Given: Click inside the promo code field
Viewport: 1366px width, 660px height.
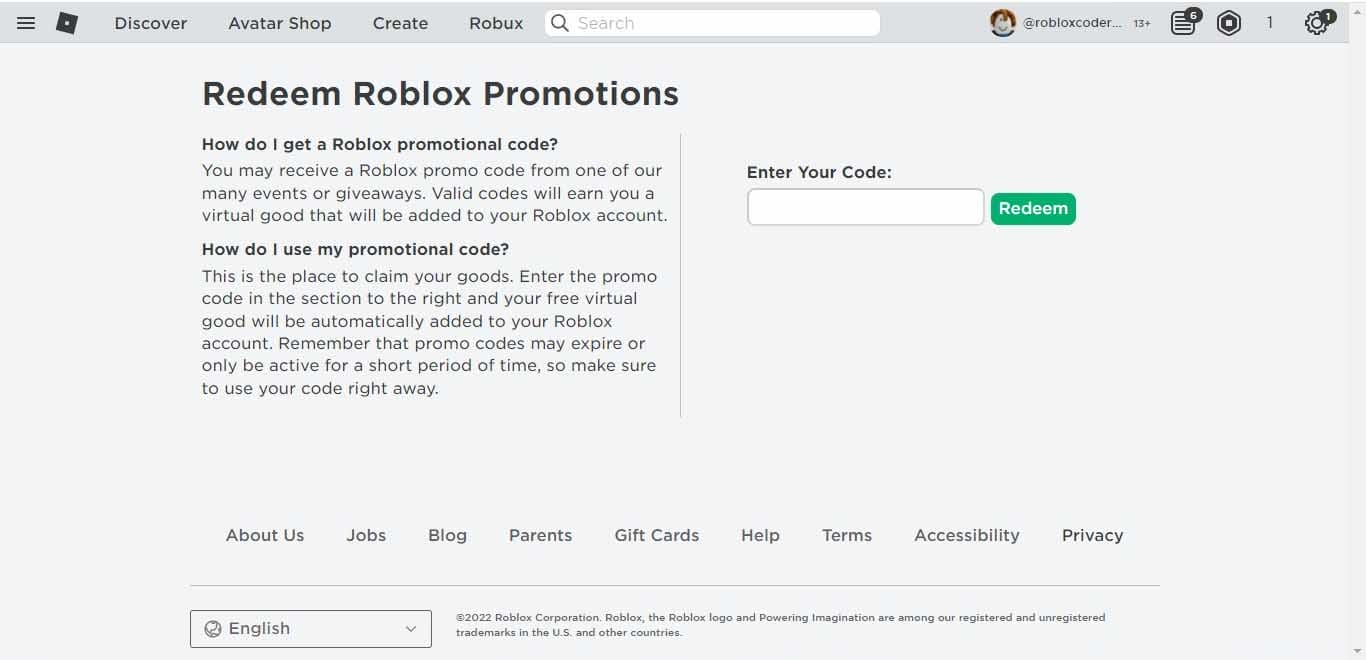Looking at the screenshot, I should click(x=864, y=206).
